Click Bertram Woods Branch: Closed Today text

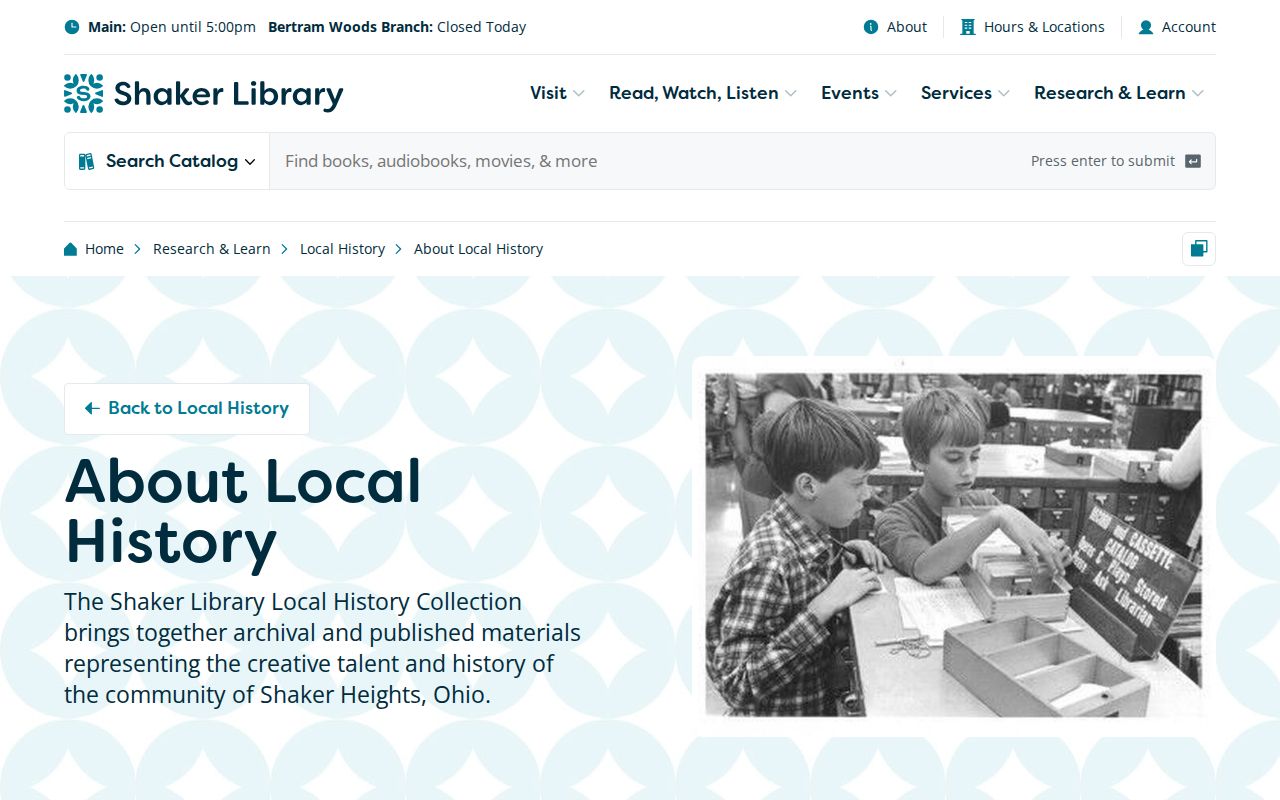coord(397,27)
